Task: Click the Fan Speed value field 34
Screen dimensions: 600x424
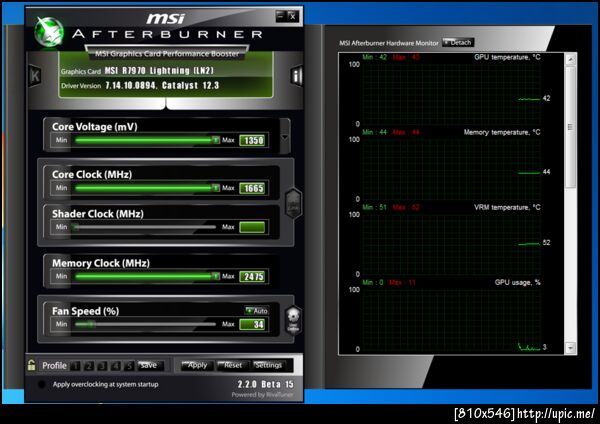Action: (254, 325)
